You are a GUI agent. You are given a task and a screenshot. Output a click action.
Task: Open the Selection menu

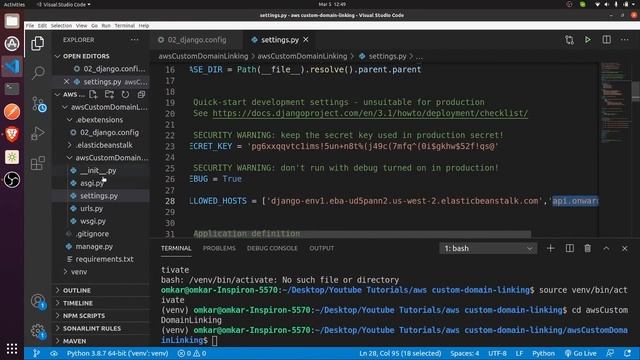pos(61,25)
